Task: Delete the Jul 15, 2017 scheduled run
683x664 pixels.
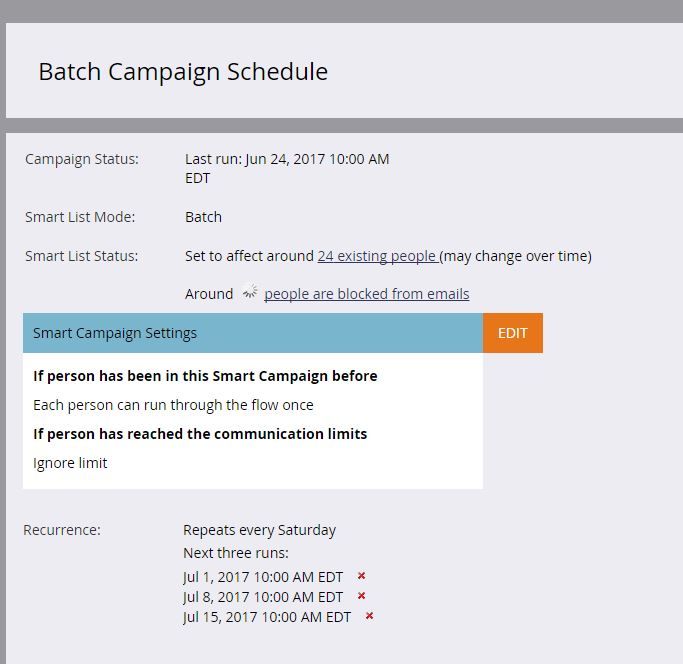Action: coord(369,616)
